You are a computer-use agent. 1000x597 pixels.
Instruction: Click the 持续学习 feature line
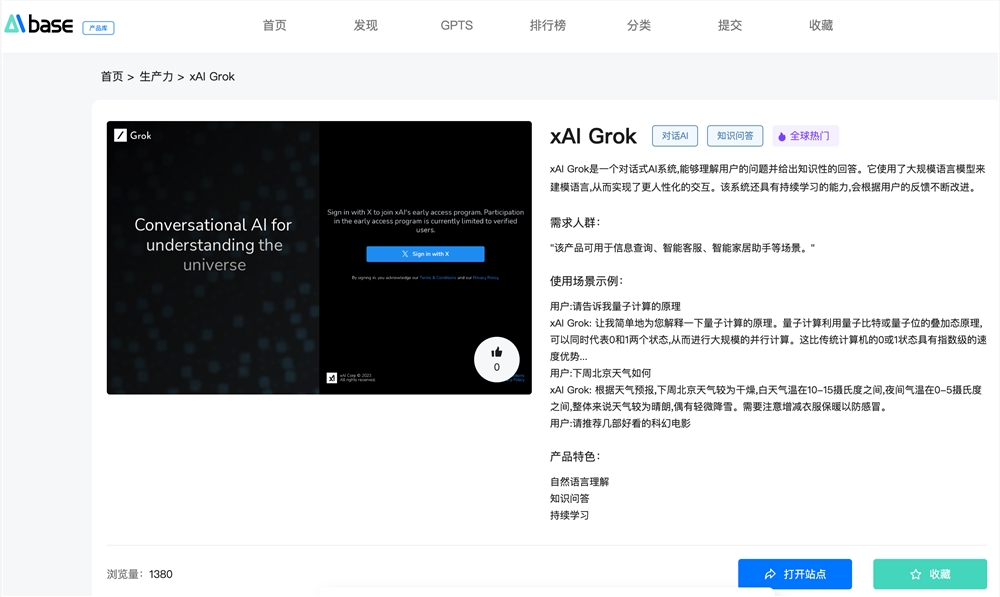(570, 515)
